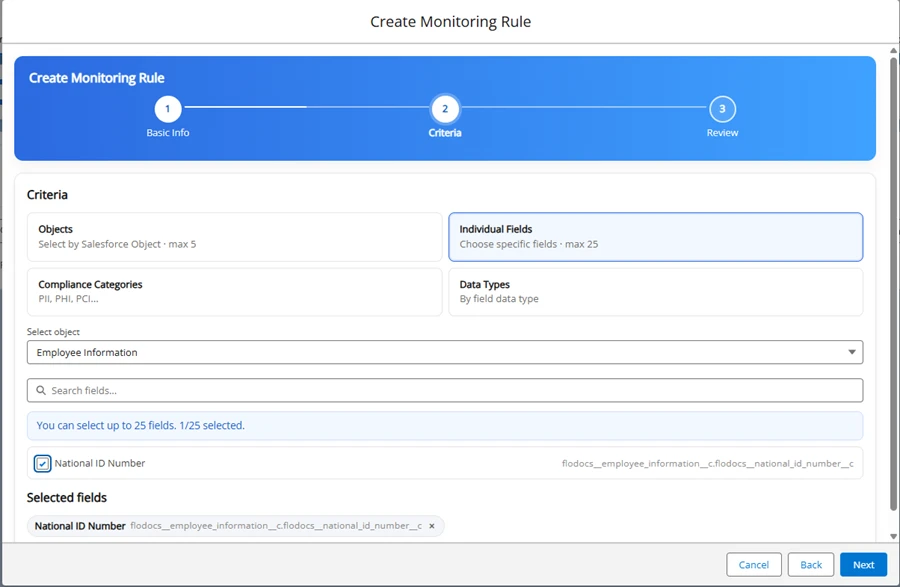Choose the Compliance Categories option
This screenshot has height=587, width=900.
[234, 292]
